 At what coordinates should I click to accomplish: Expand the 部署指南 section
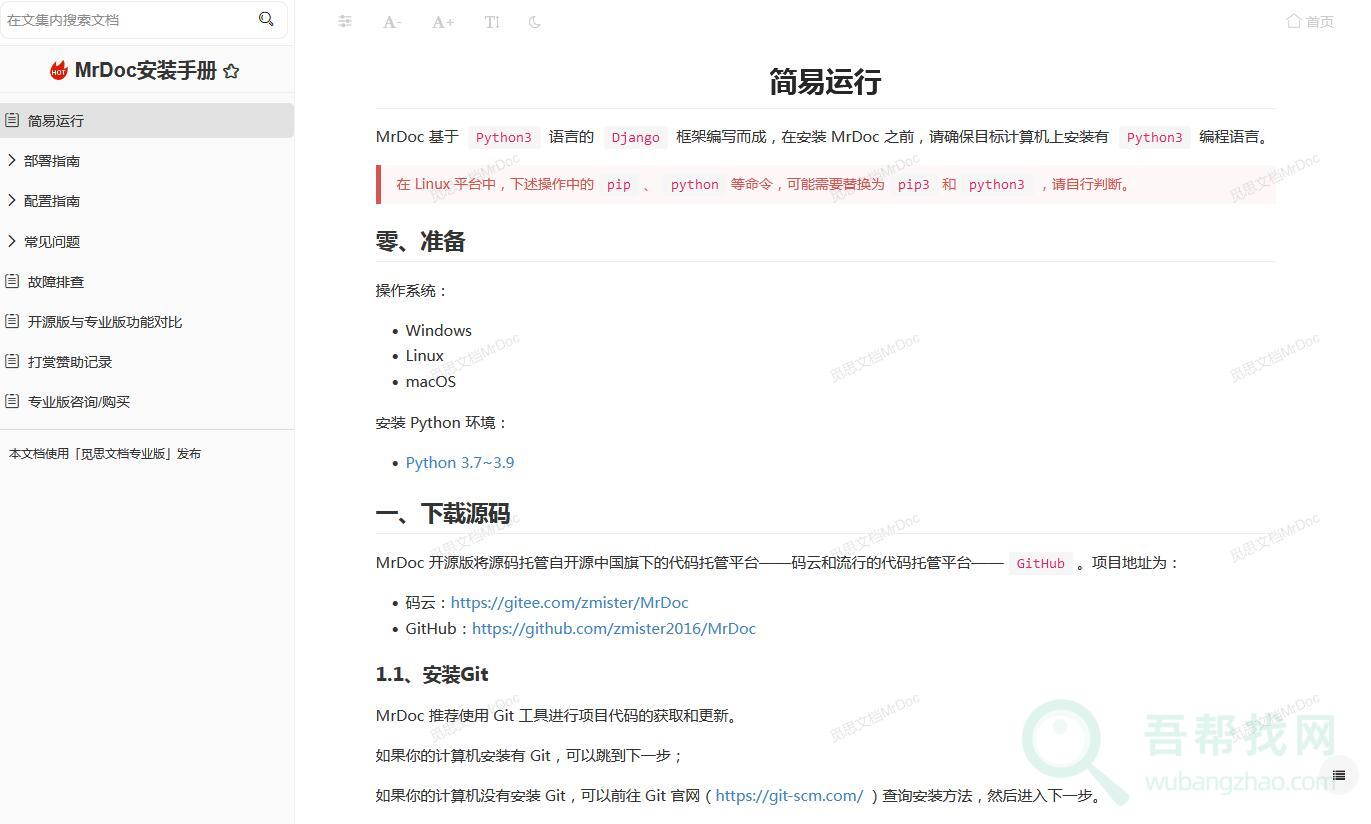click(x=12, y=160)
